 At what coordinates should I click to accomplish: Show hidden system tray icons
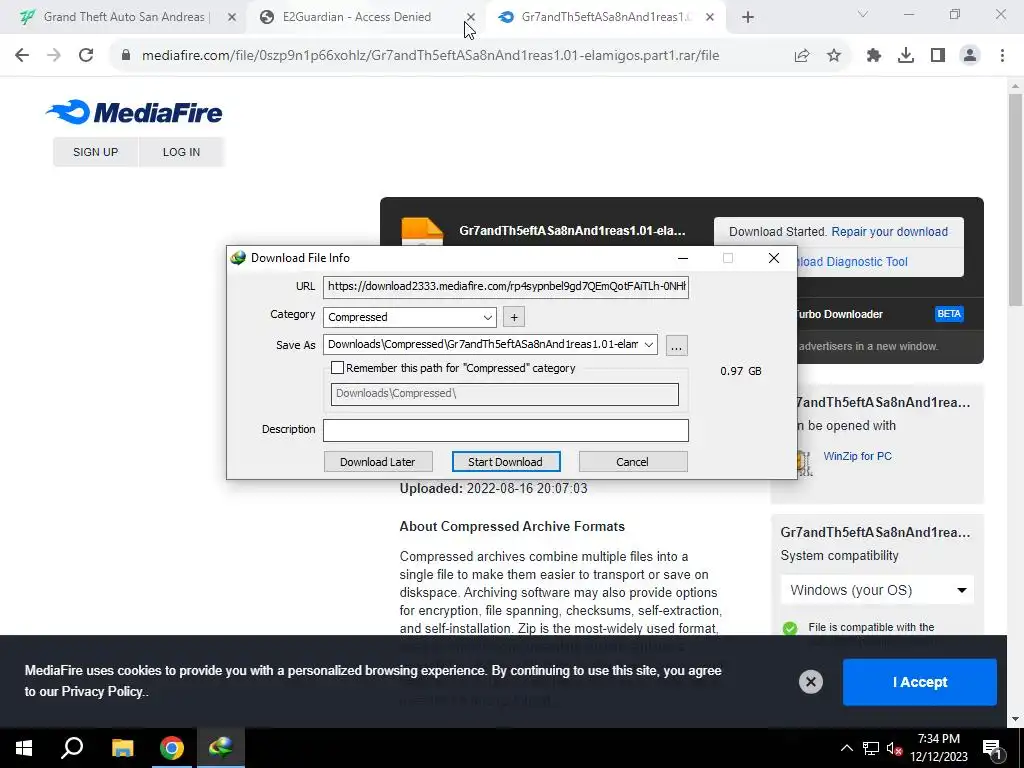point(846,748)
